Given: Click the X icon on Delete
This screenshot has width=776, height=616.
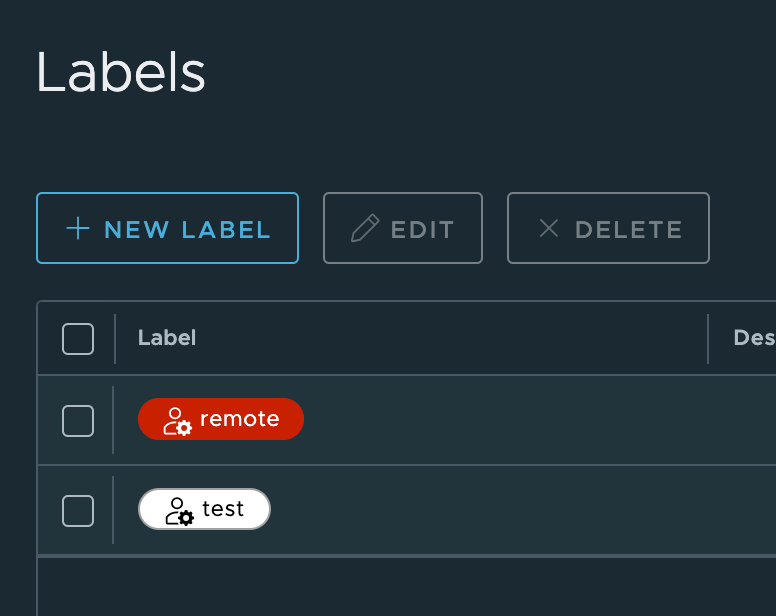Looking at the screenshot, I should [549, 228].
